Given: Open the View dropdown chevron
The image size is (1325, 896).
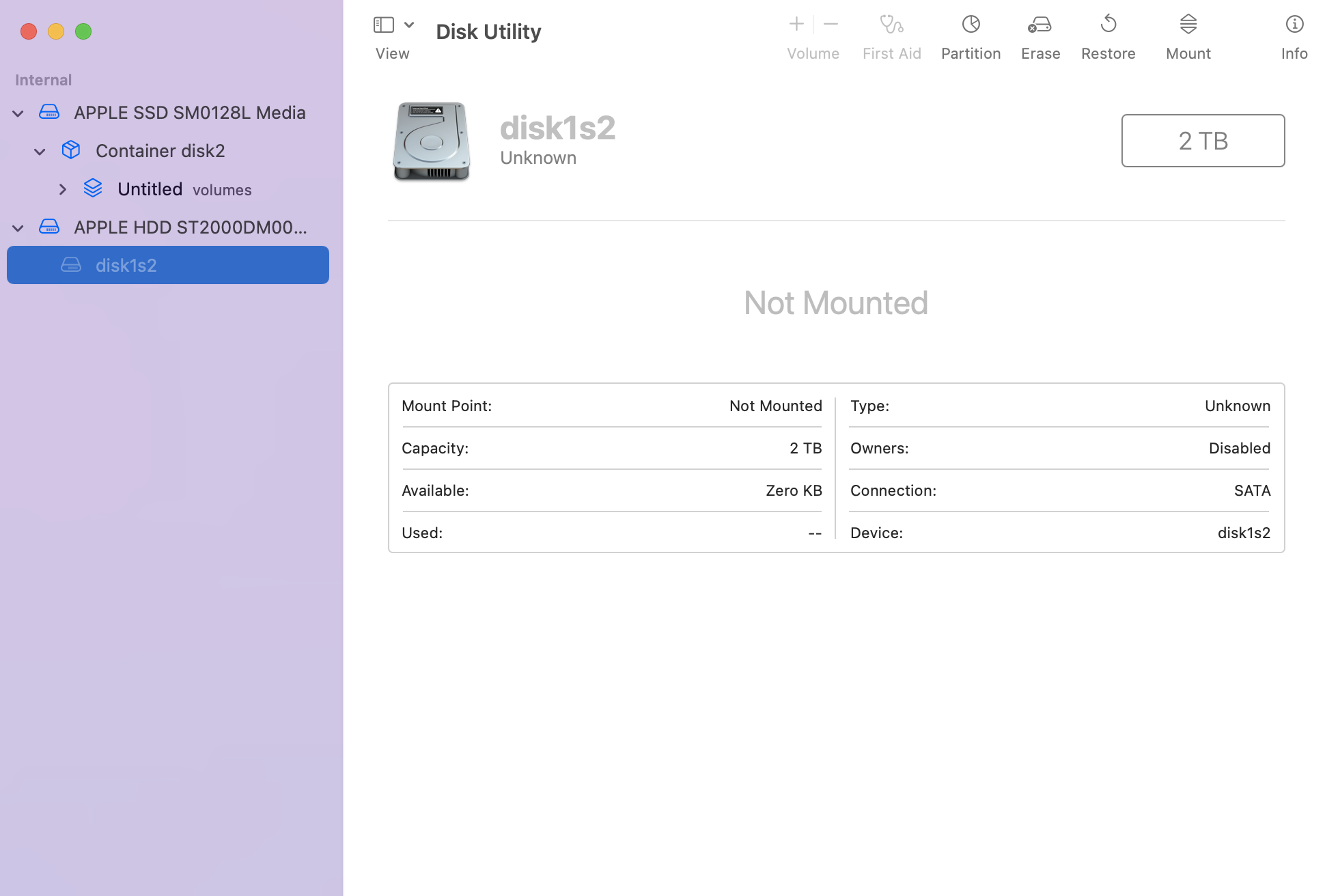Looking at the screenshot, I should pyautogui.click(x=409, y=24).
